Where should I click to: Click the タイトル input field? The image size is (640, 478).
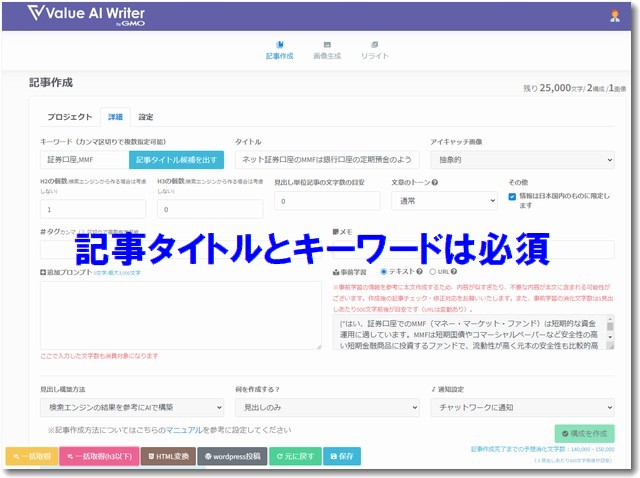coord(327,160)
